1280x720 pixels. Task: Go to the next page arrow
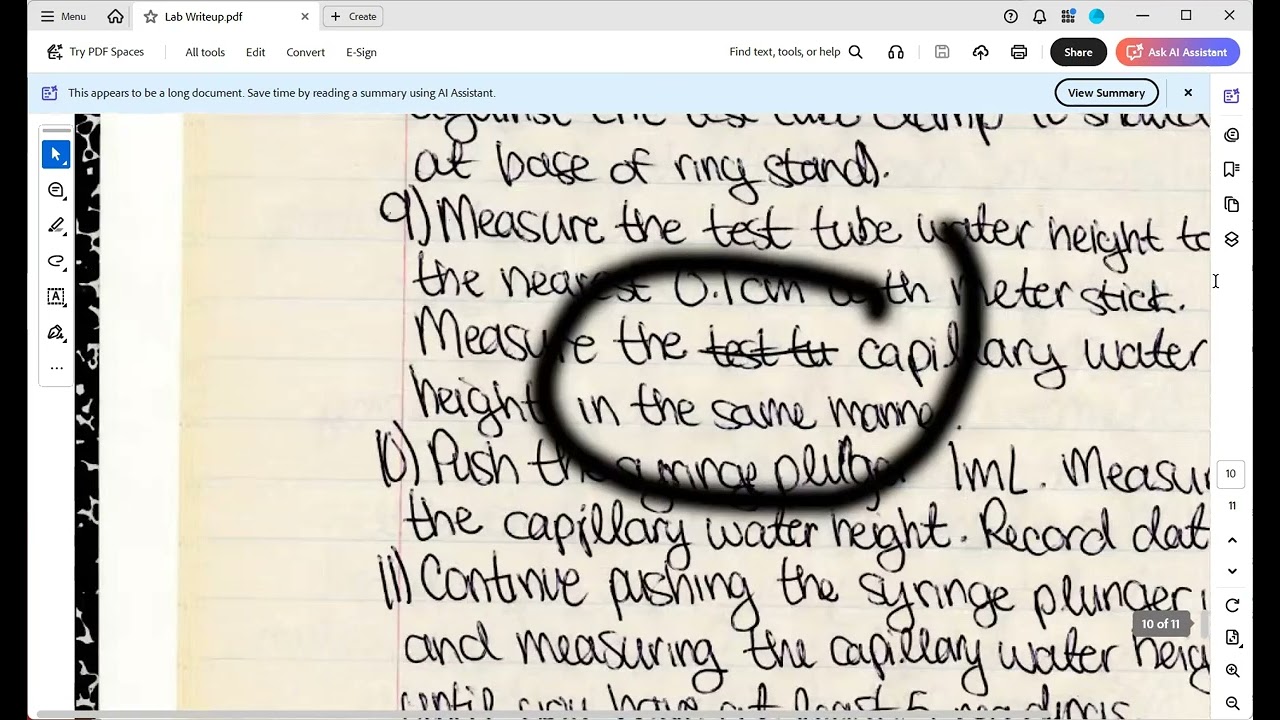click(x=1232, y=572)
